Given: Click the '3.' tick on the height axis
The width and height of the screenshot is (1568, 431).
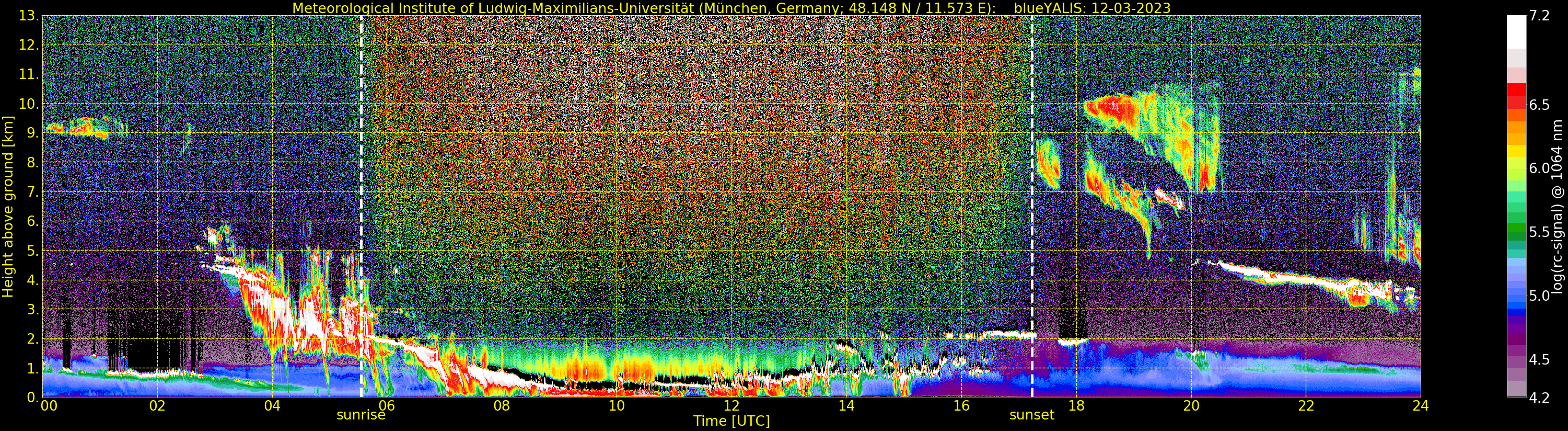Looking at the screenshot, I should 32,309.
